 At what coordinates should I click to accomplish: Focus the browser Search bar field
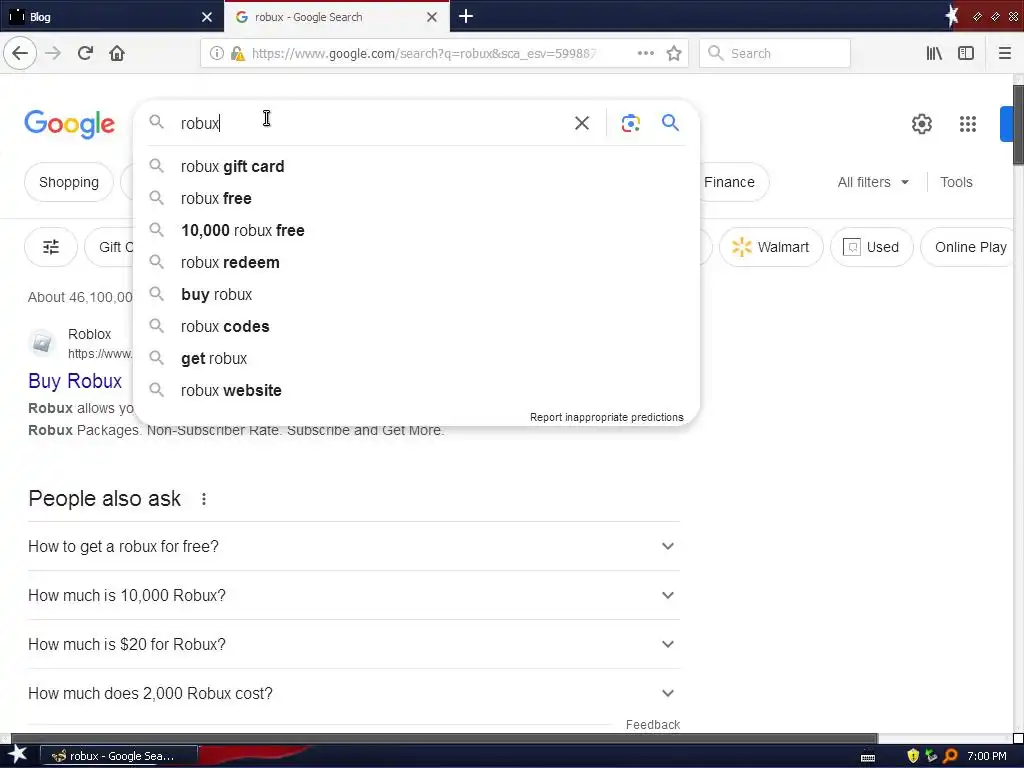click(x=775, y=53)
